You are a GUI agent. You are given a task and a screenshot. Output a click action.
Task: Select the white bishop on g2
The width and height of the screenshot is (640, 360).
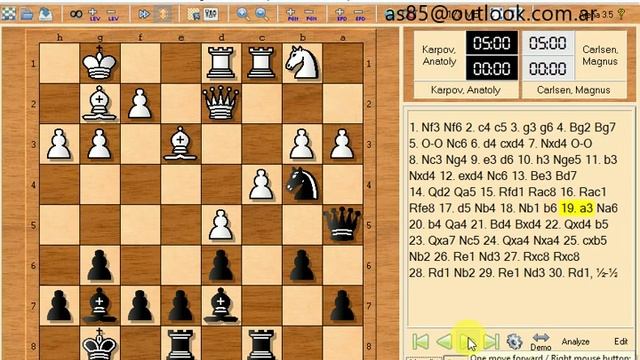100,103
